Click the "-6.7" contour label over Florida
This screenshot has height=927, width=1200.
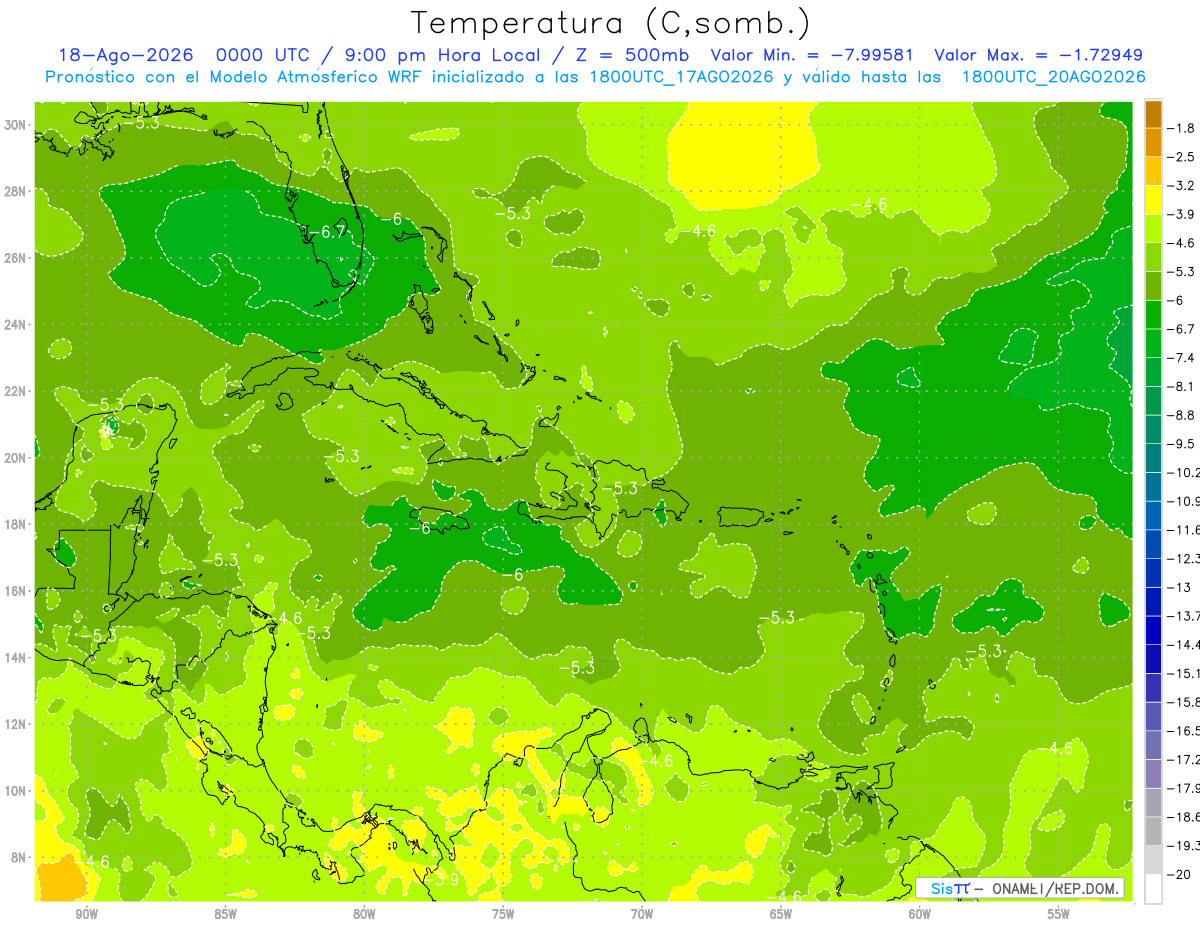(325, 232)
